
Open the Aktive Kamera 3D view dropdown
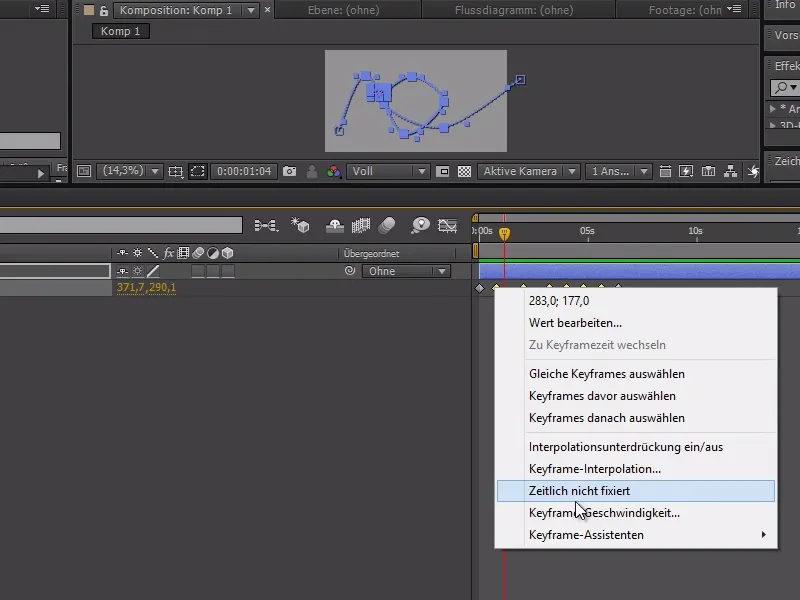pyautogui.click(x=529, y=171)
